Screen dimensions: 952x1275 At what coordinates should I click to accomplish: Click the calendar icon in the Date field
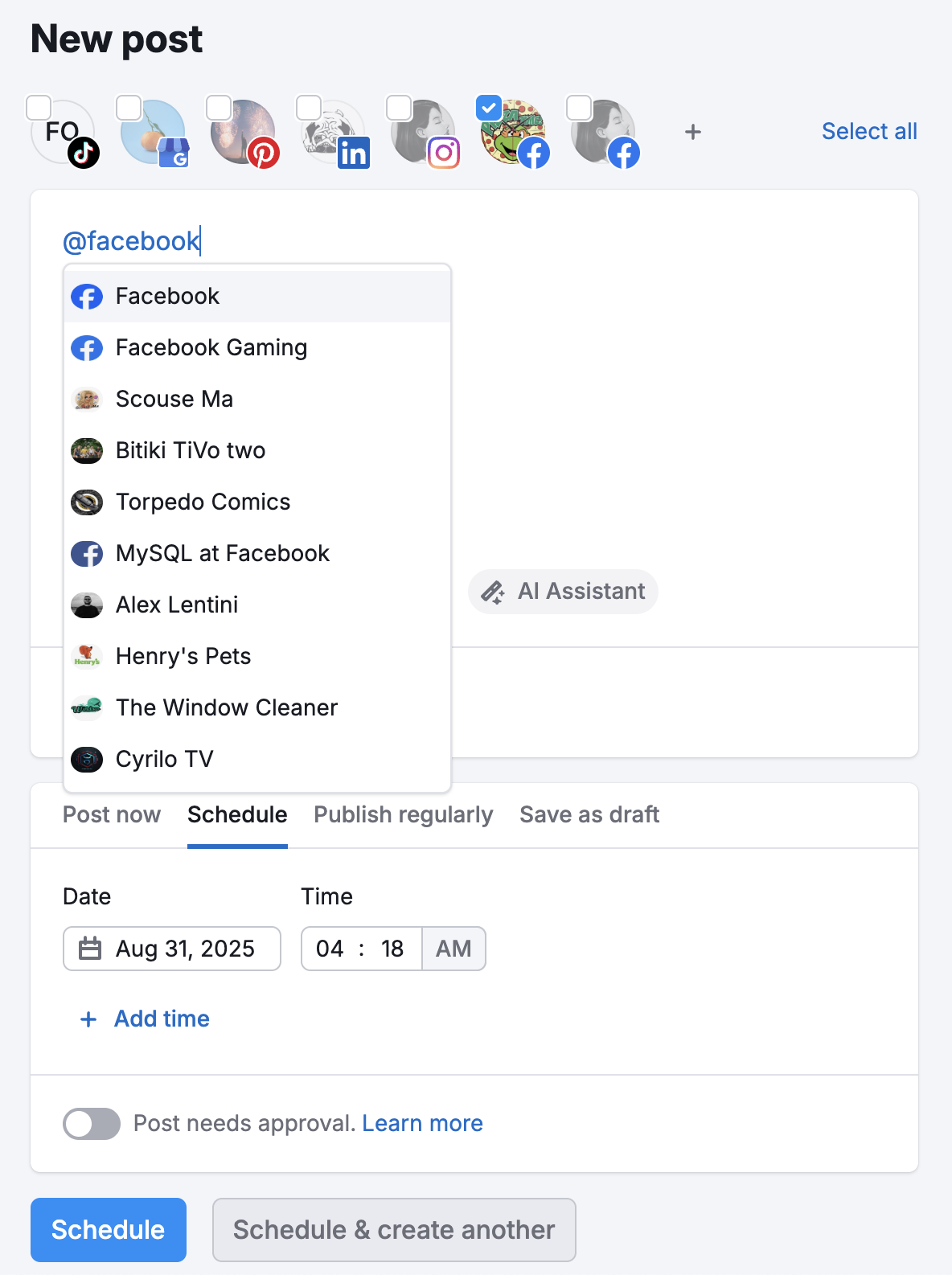click(x=91, y=949)
